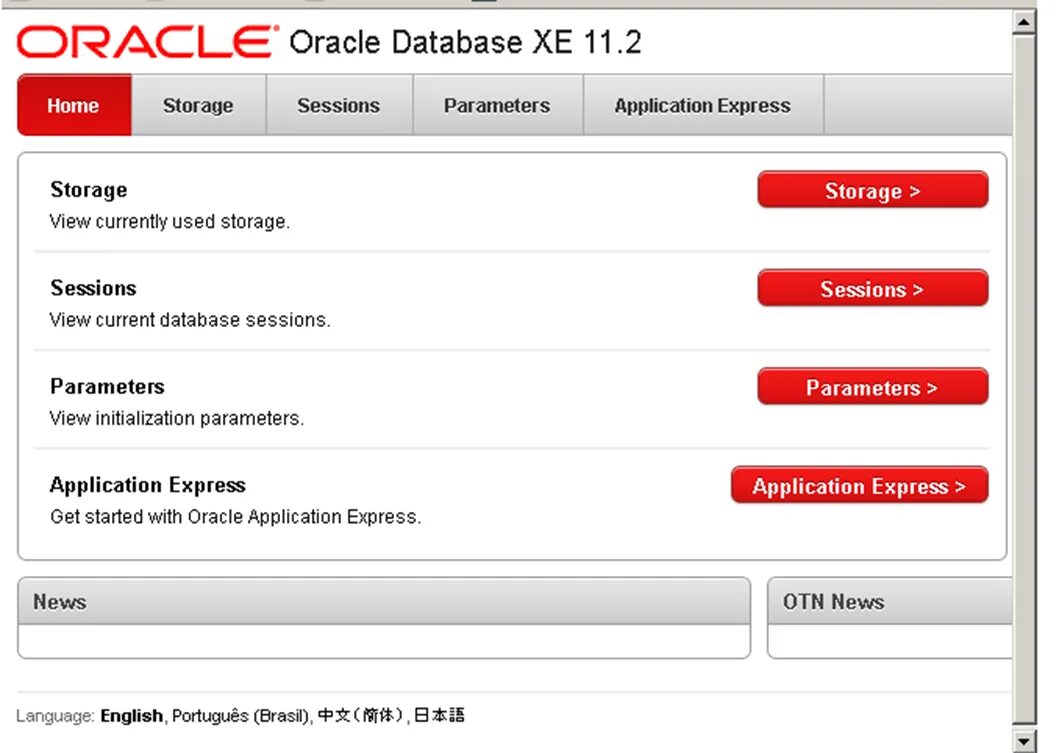Switch to the Storage tab
The image size is (1059, 753).
point(199,105)
